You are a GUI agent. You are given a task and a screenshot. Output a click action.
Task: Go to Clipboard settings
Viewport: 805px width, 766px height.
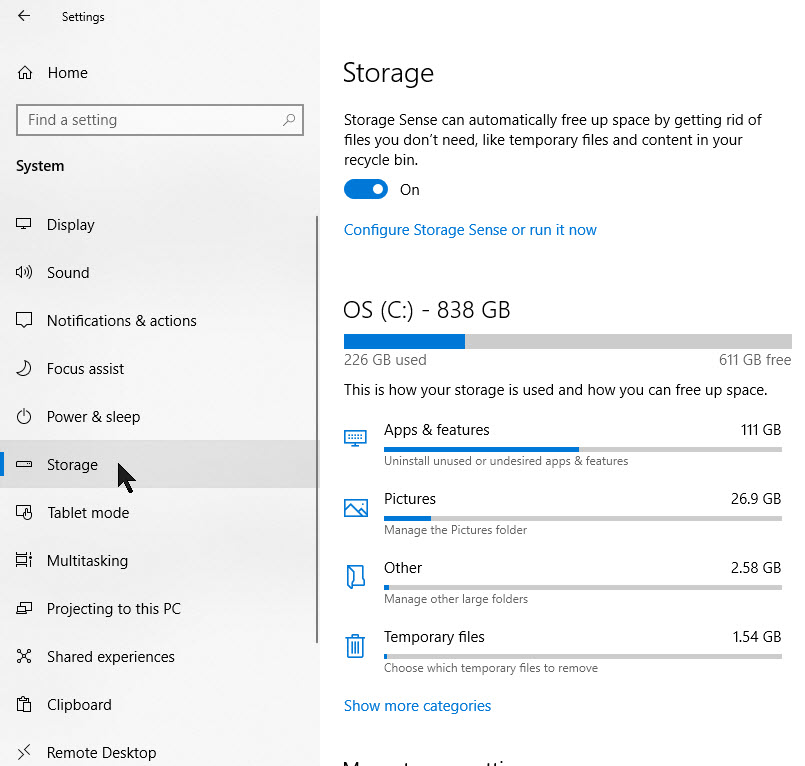tap(79, 705)
